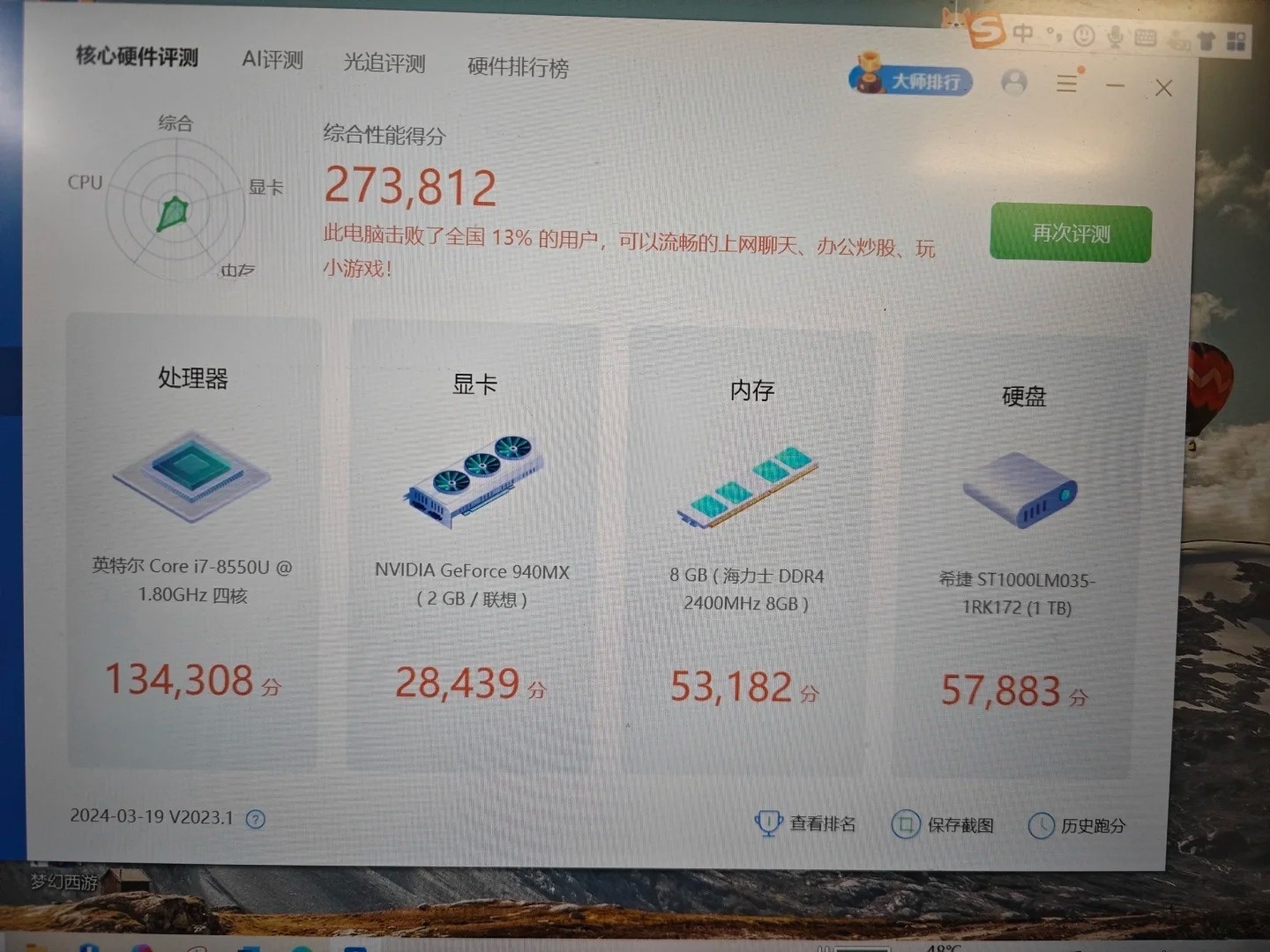Open 查看排名 to view rankings
Screen dimensions: 1270x952
pos(805,823)
